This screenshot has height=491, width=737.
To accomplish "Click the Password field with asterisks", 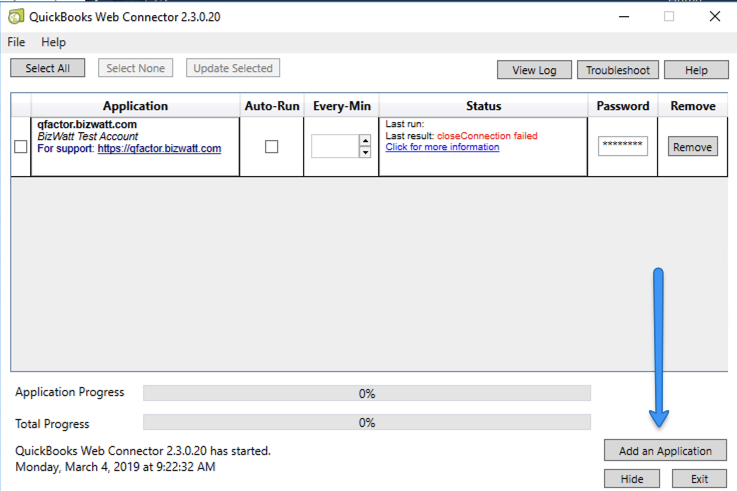I will click(x=623, y=146).
